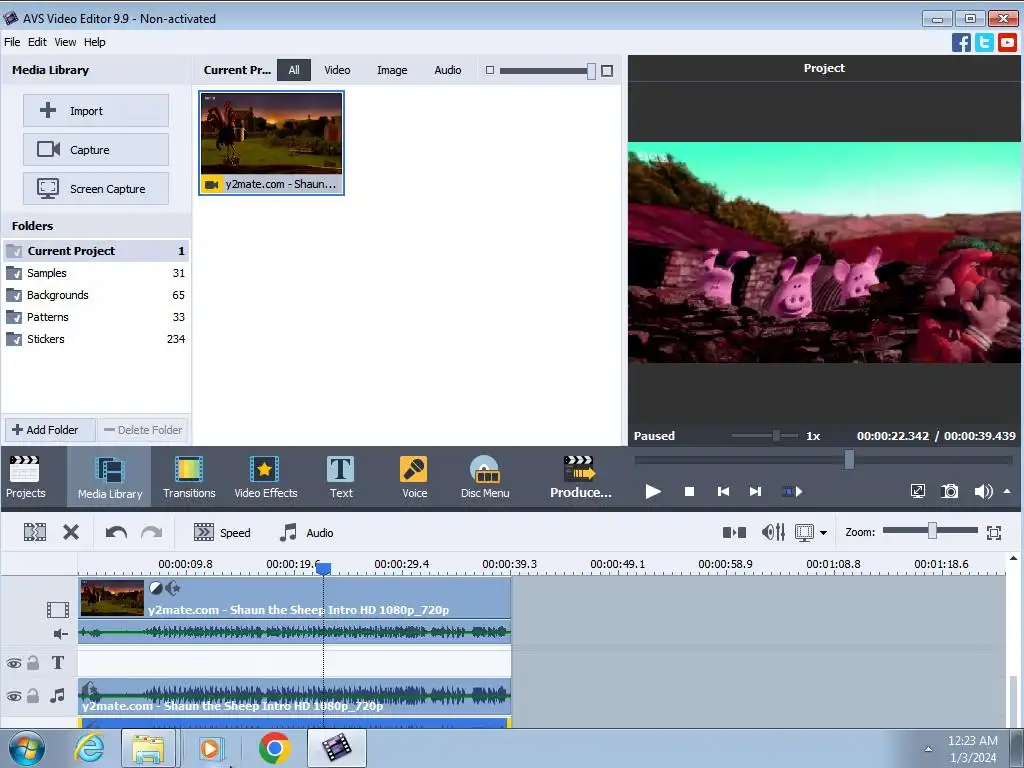Screen dimensions: 1024x768
Task: Open the Speed settings
Action: (x=222, y=532)
